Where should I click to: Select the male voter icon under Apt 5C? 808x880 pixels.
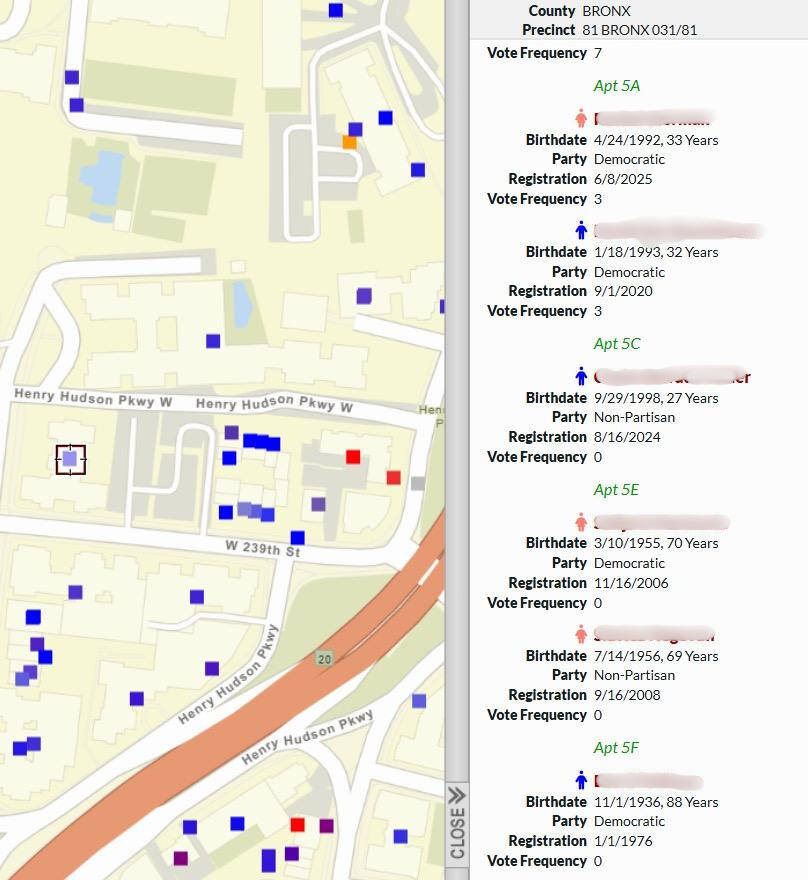[x=581, y=376]
